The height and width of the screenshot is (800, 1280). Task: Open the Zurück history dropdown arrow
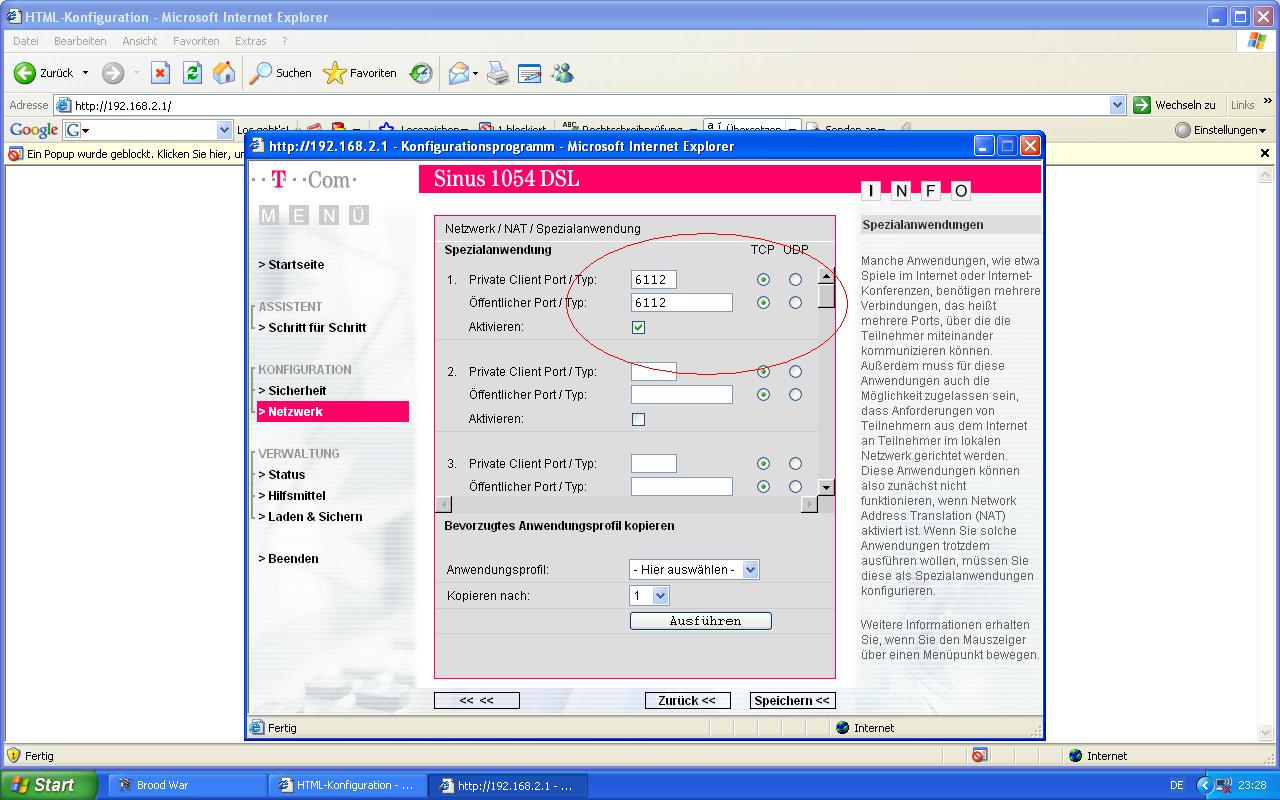tap(85, 73)
